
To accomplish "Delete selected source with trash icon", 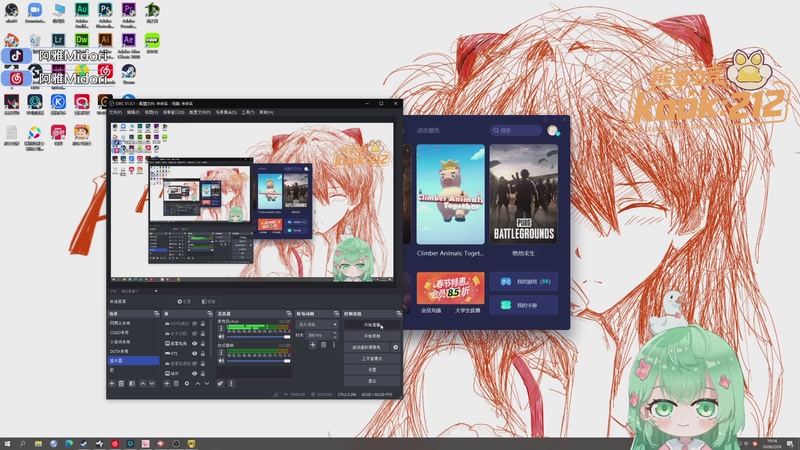I will pyautogui.click(x=177, y=383).
